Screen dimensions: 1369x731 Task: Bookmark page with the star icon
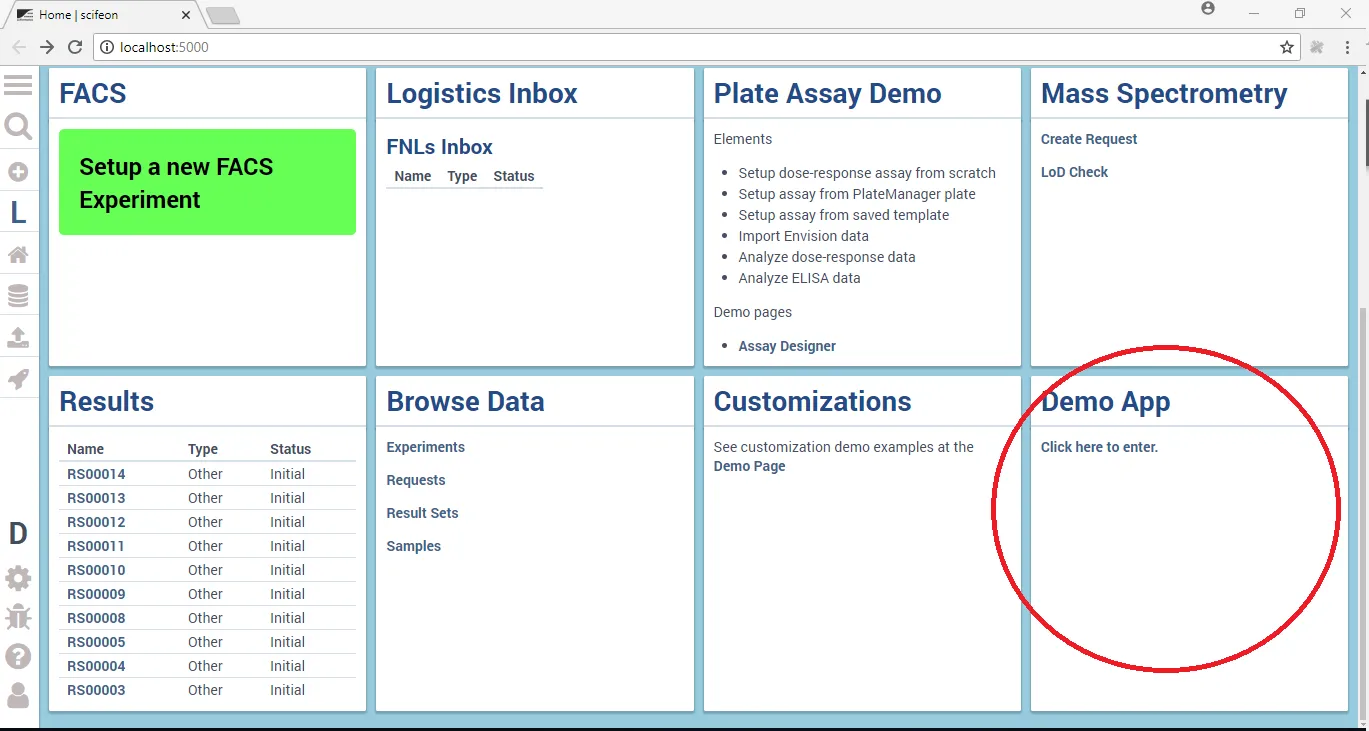pyautogui.click(x=1287, y=47)
